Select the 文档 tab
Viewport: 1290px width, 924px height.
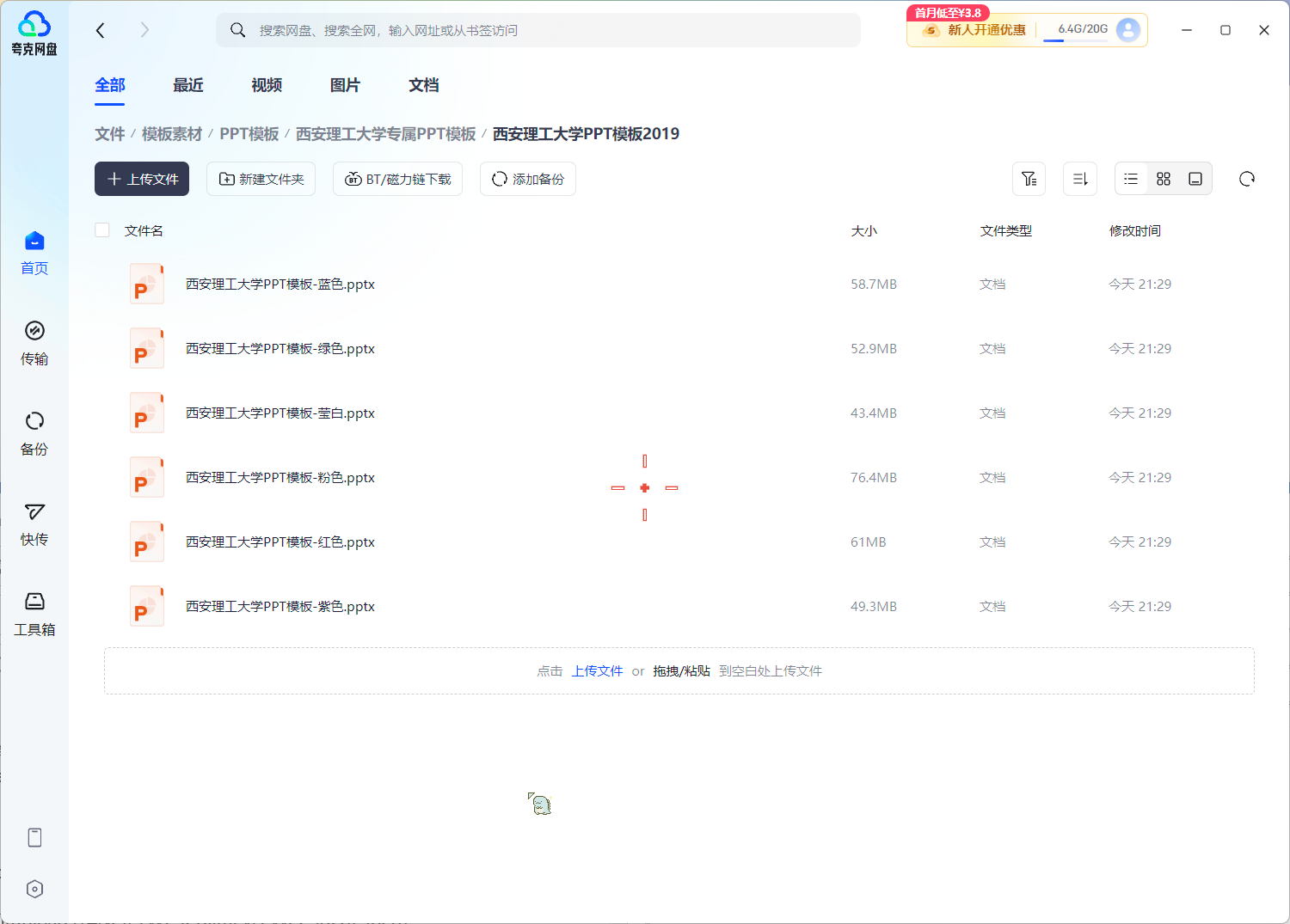coord(424,85)
